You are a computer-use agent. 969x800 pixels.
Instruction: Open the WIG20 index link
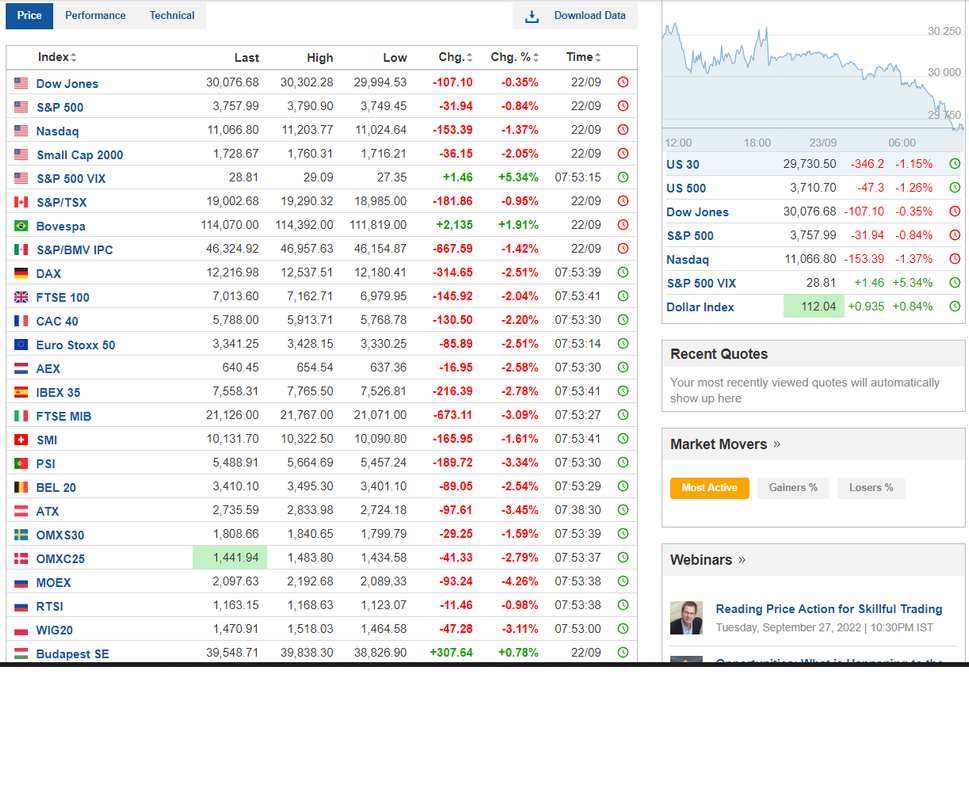pos(54,630)
